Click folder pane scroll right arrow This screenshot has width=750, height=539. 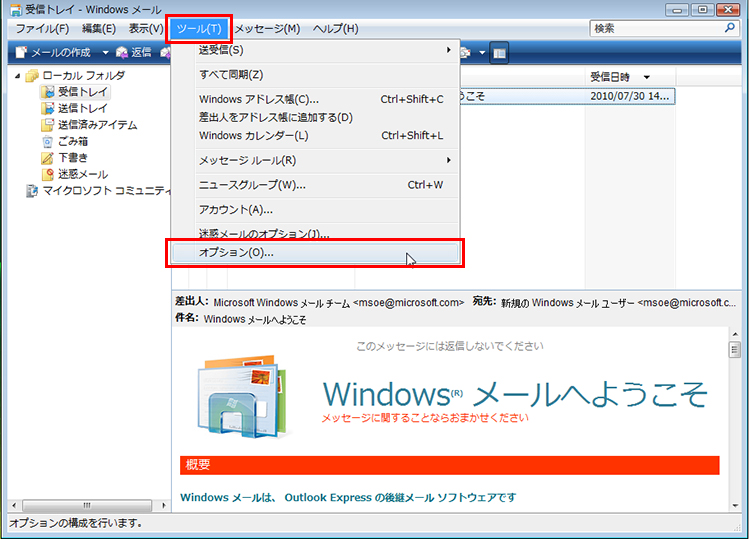164,505
